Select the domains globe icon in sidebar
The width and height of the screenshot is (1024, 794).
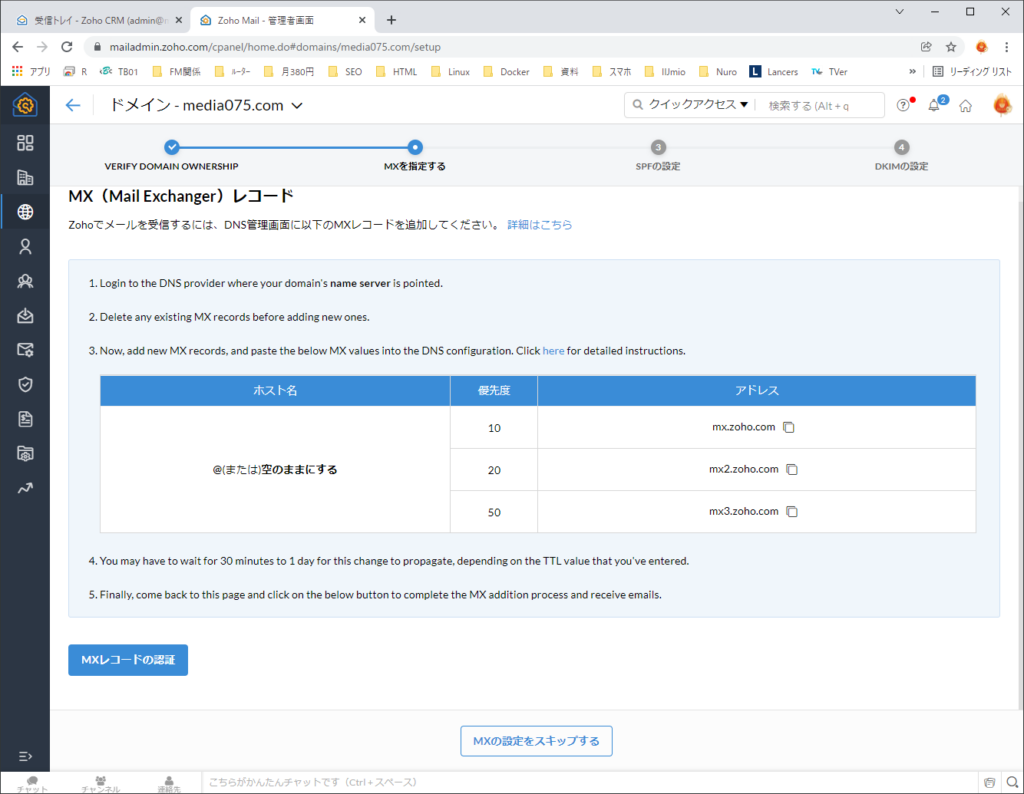click(x=25, y=212)
